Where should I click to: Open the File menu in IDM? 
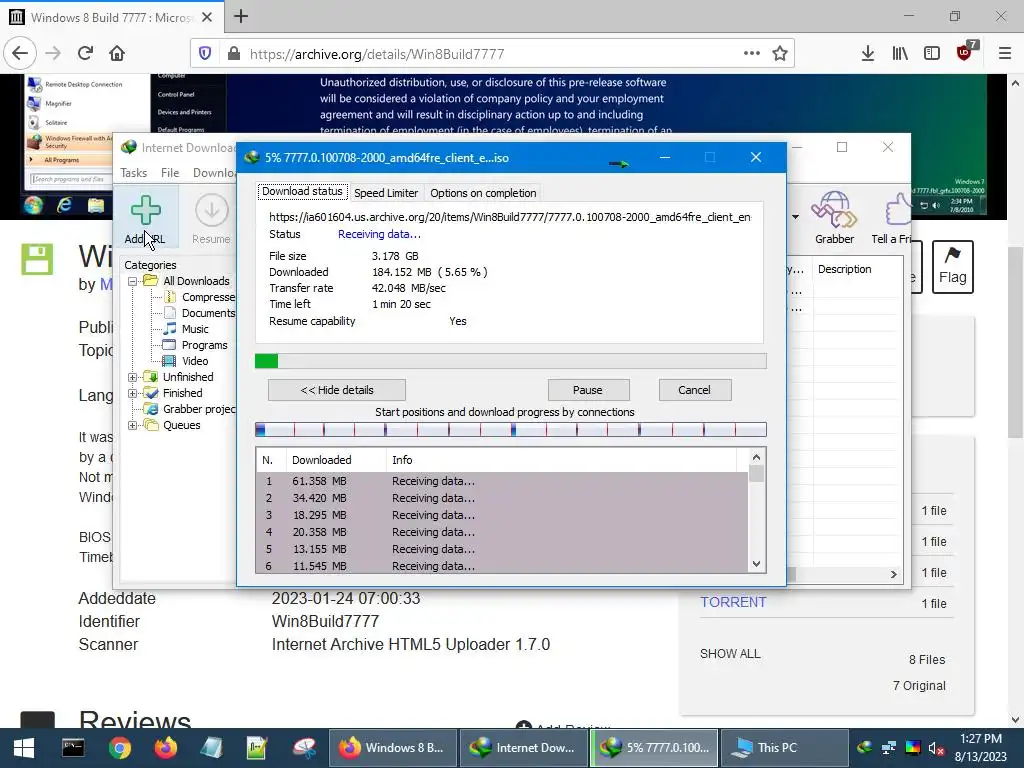click(170, 173)
